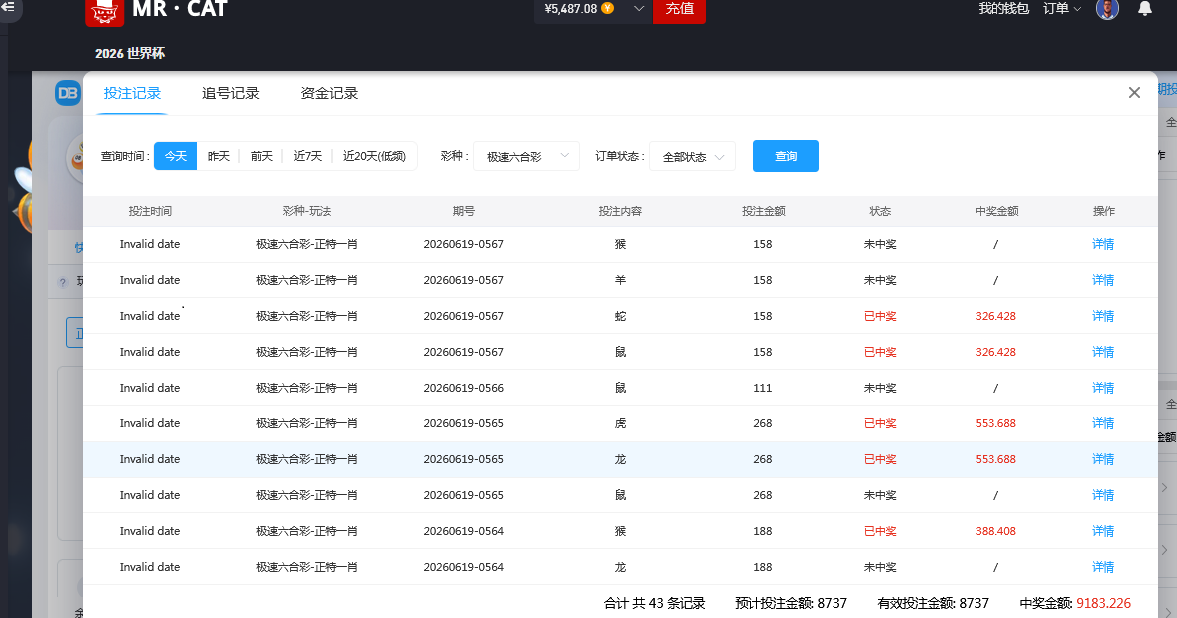Click the coin icon next to balance

click(x=608, y=8)
